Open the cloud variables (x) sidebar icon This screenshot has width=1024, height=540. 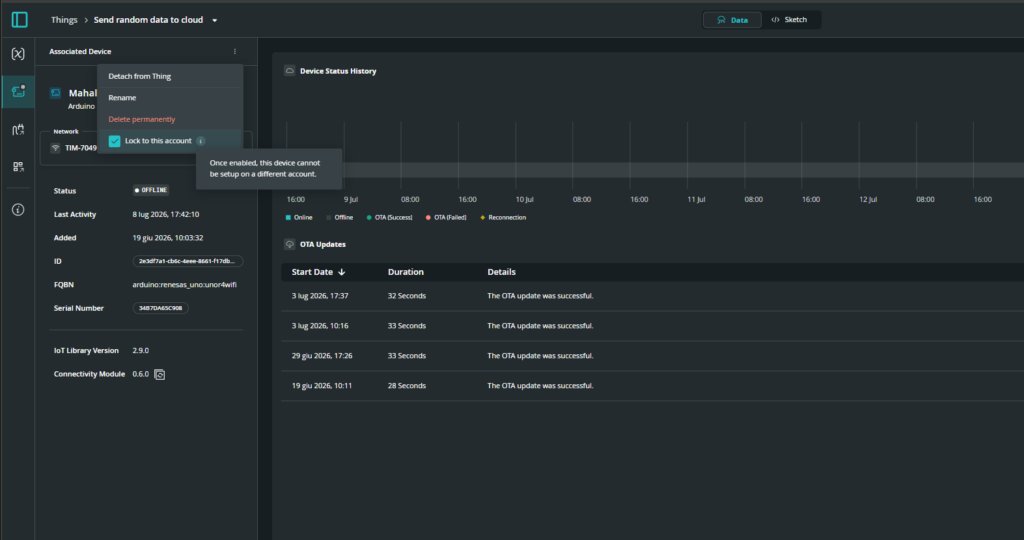(18, 54)
